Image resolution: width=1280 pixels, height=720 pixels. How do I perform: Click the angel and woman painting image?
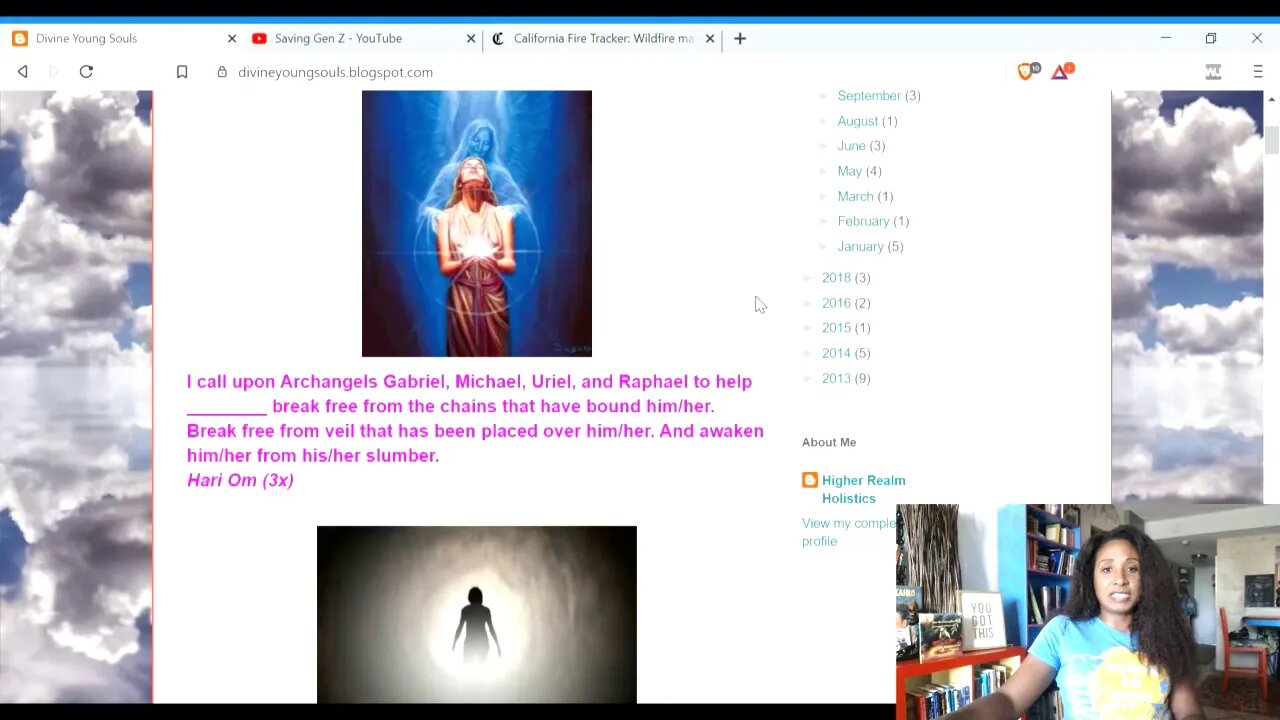click(477, 223)
